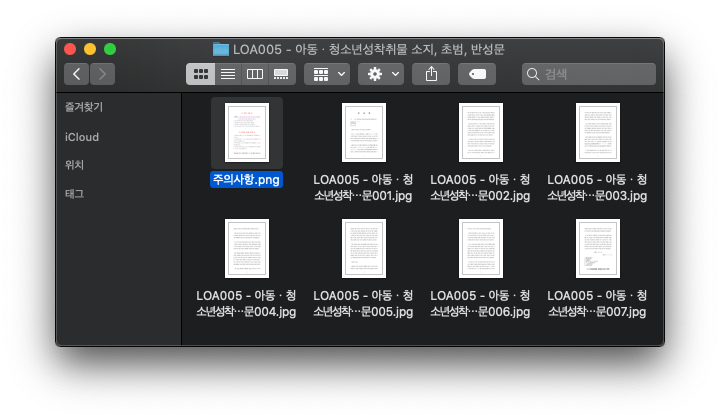The height and width of the screenshot is (420, 720).
Task: Open the gear action menu
Action: tap(381, 74)
